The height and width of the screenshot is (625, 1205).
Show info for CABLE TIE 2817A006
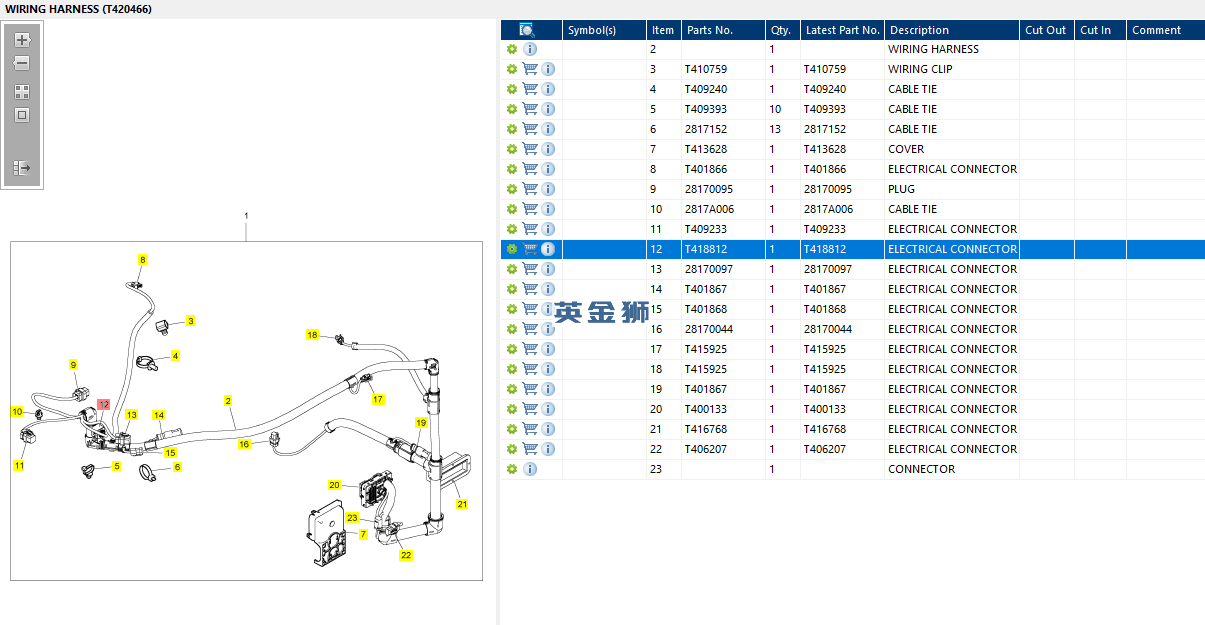548,209
